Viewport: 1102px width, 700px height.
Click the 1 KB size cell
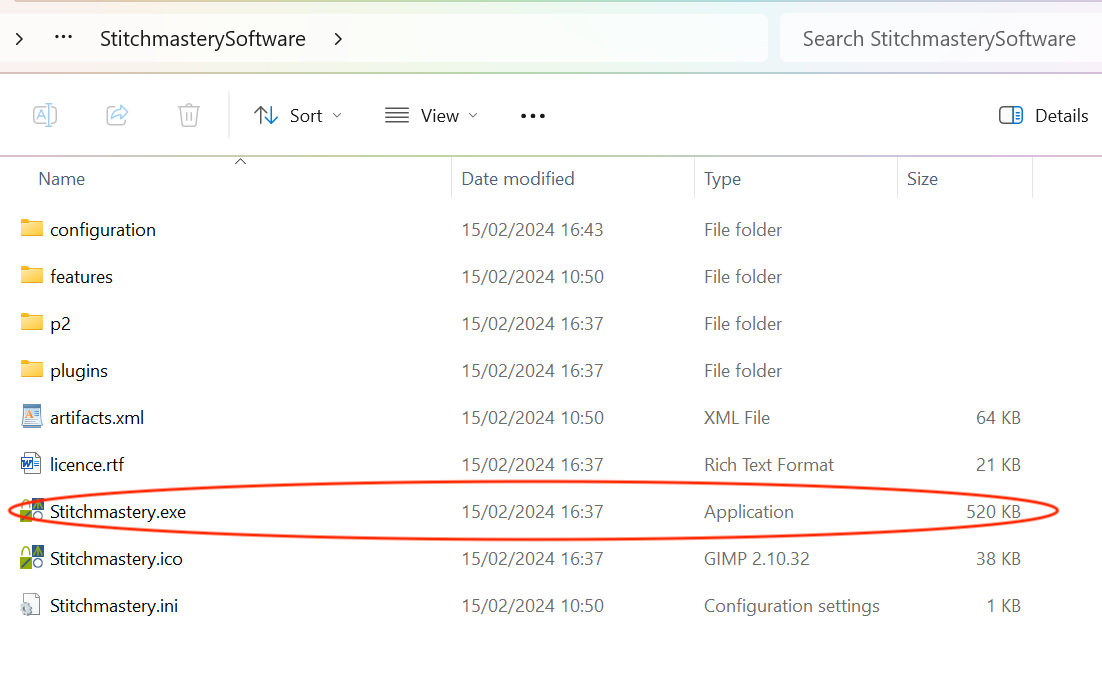pos(1004,607)
